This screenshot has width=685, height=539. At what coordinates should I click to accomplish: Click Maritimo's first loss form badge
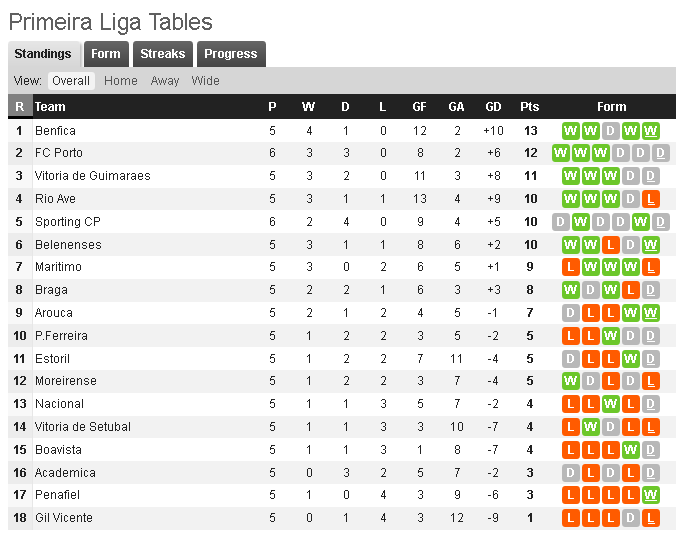[571, 267]
